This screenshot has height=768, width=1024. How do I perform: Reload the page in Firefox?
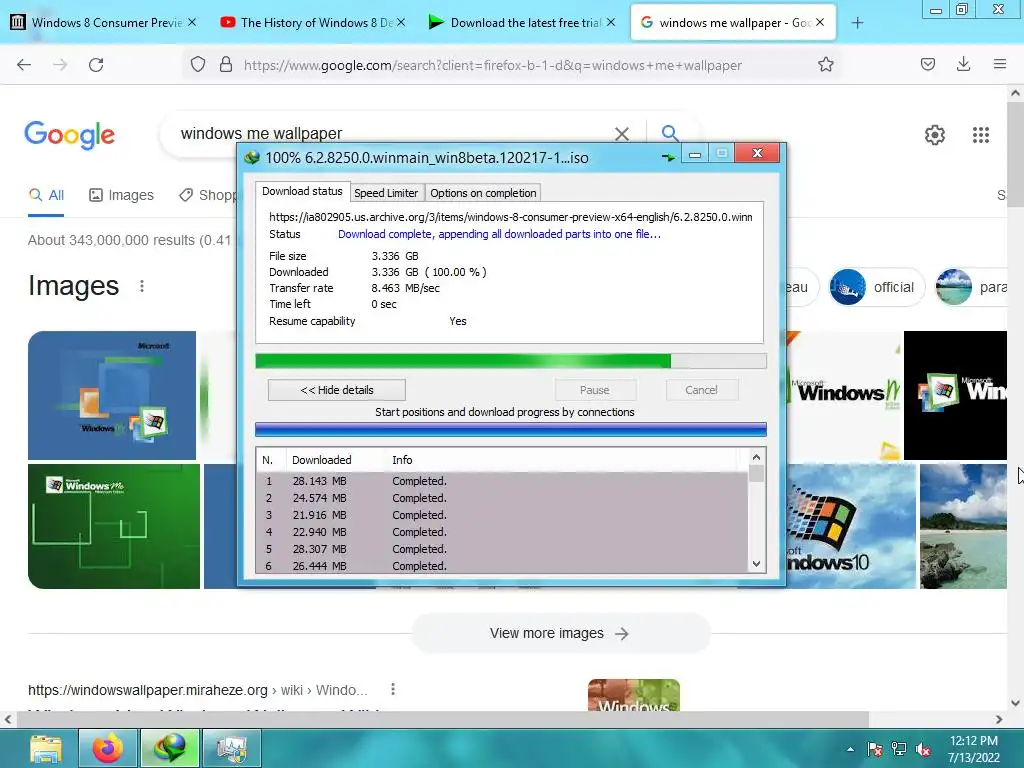pyautogui.click(x=96, y=65)
